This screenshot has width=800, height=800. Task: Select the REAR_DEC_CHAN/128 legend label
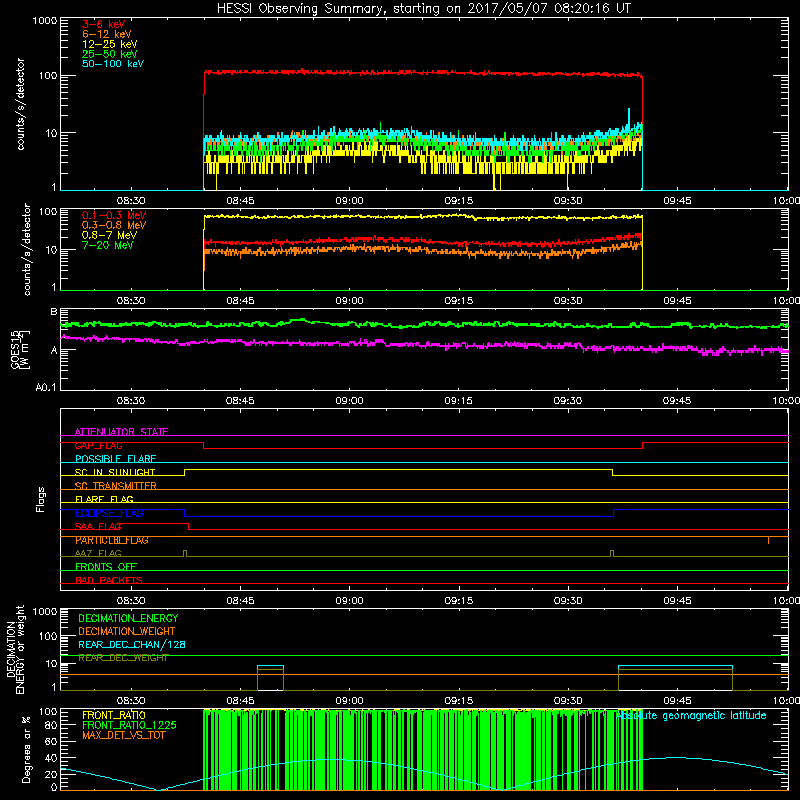point(132,644)
